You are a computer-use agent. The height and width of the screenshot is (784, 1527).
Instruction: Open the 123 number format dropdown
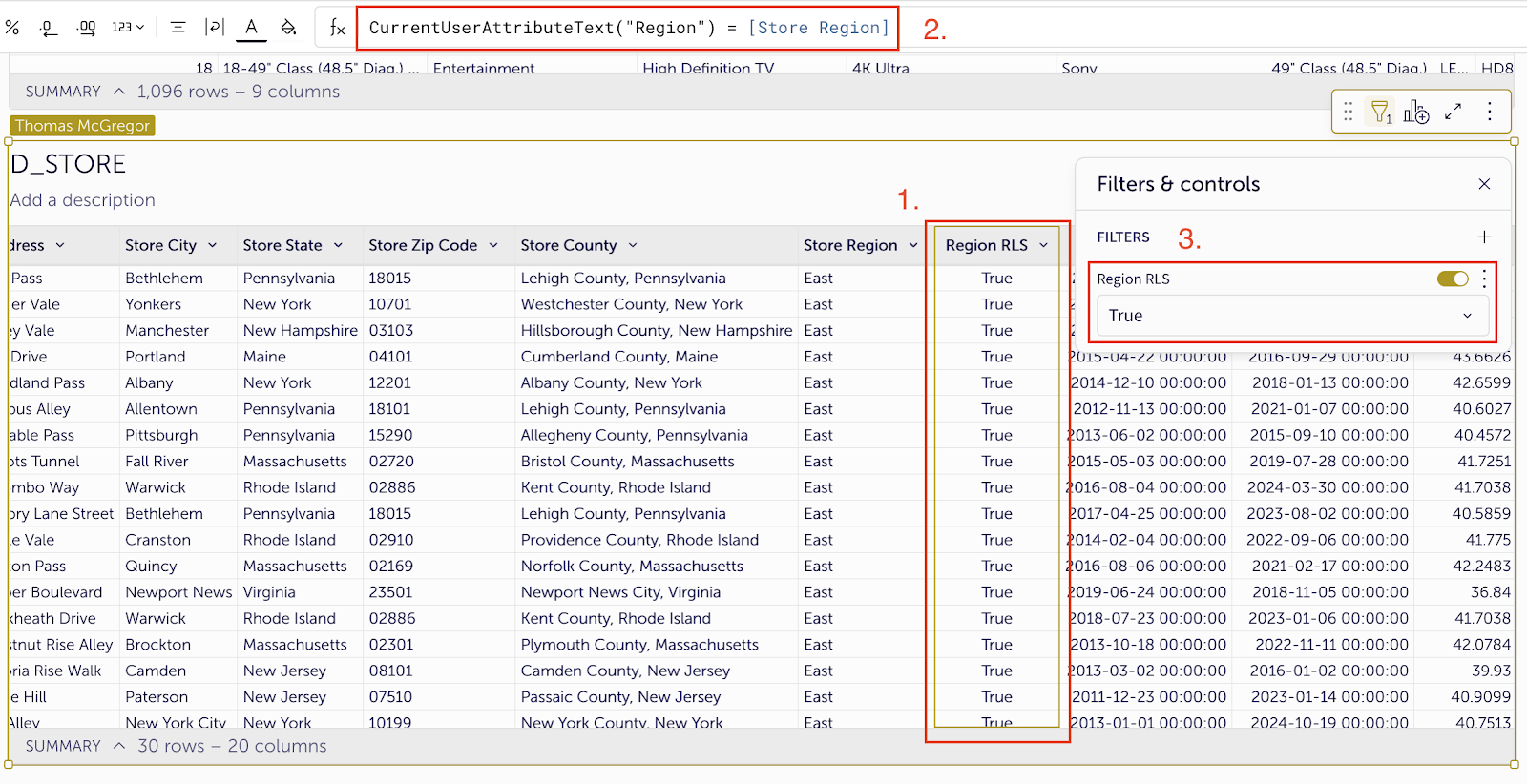127,28
